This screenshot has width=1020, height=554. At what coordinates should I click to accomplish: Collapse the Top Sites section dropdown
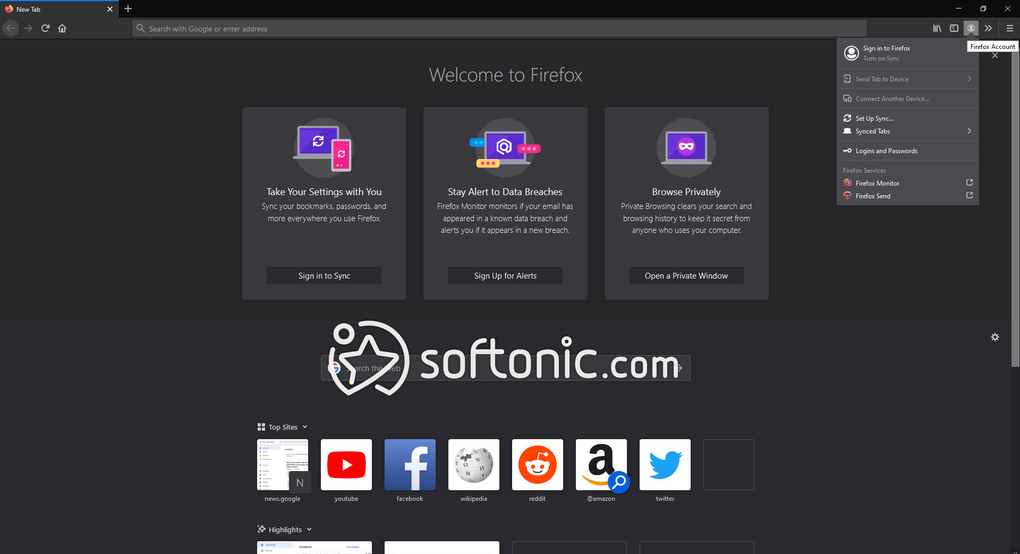pos(304,427)
